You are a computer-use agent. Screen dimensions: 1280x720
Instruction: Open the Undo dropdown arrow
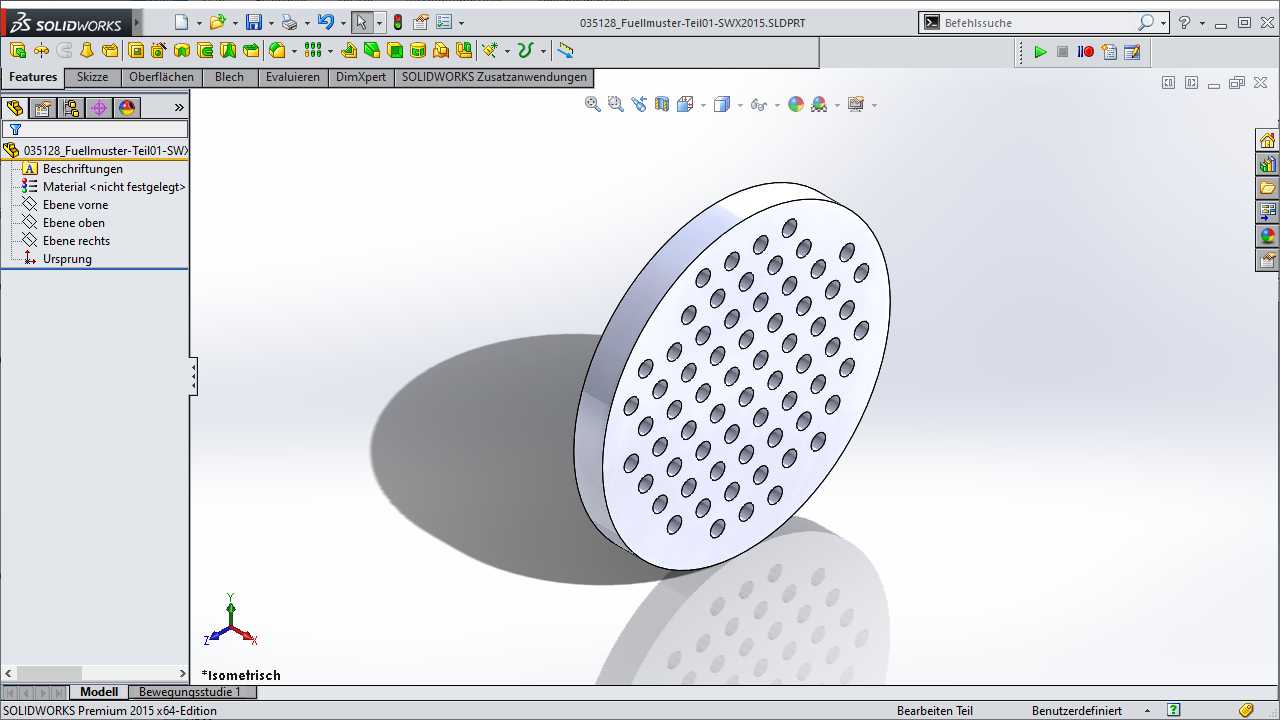(x=343, y=23)
